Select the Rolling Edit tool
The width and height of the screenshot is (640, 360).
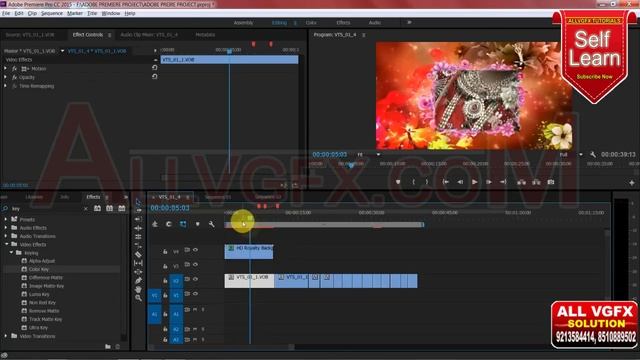pyautogui.click(x=138, y=228)
